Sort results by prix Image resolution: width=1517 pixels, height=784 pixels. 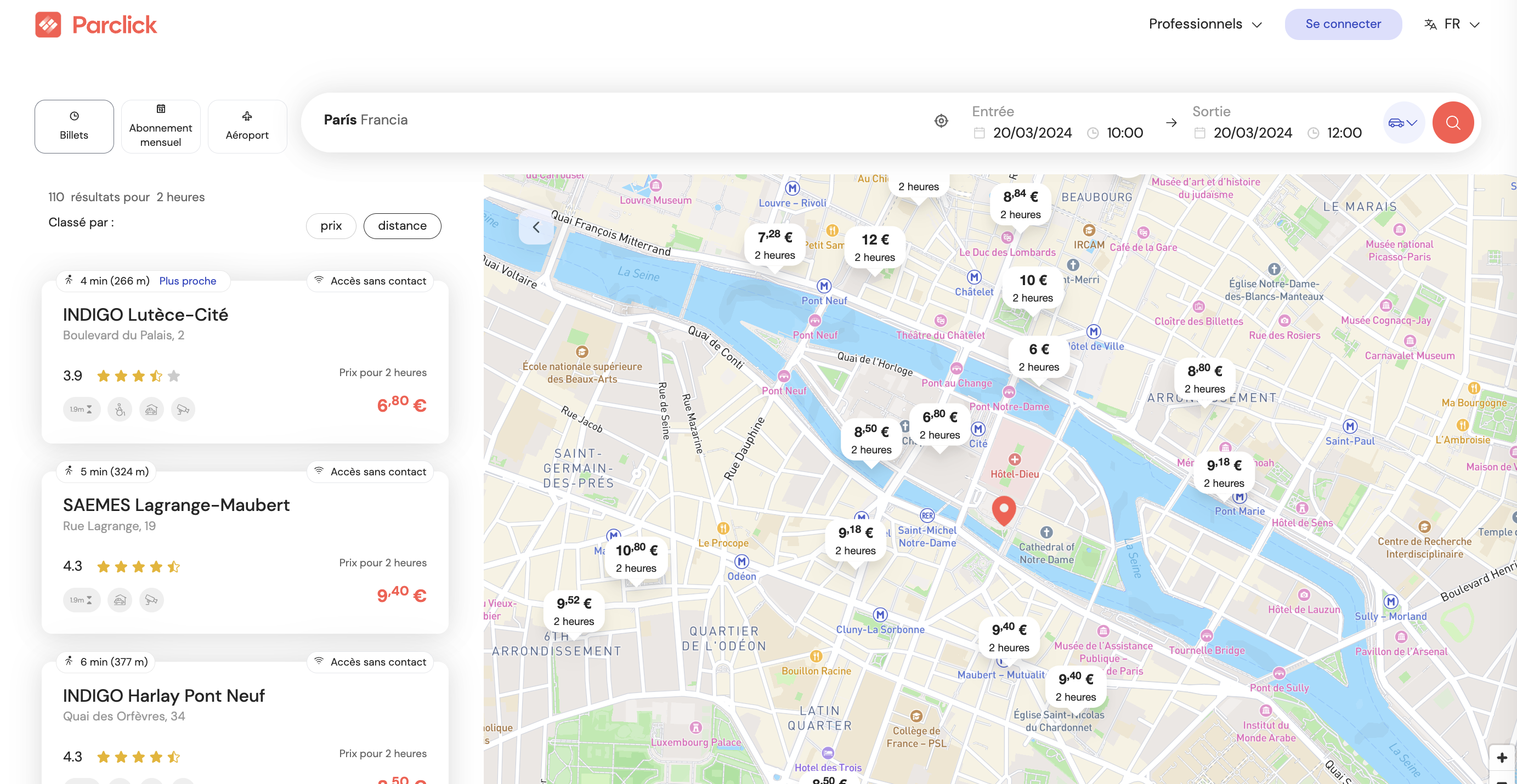coord(331,226)
